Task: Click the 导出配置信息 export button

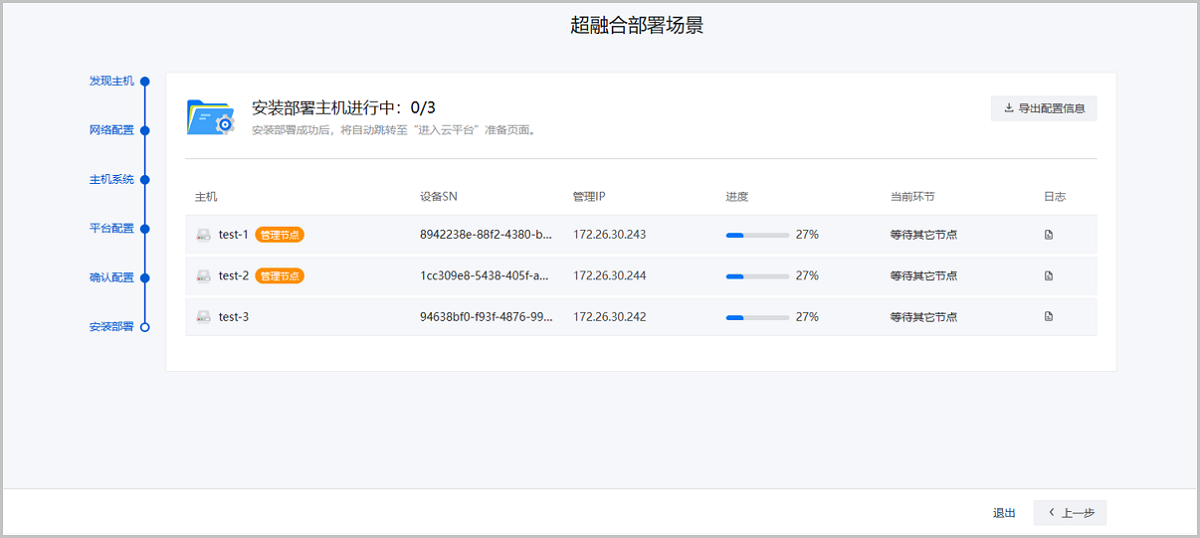Action: (1043, 108)
